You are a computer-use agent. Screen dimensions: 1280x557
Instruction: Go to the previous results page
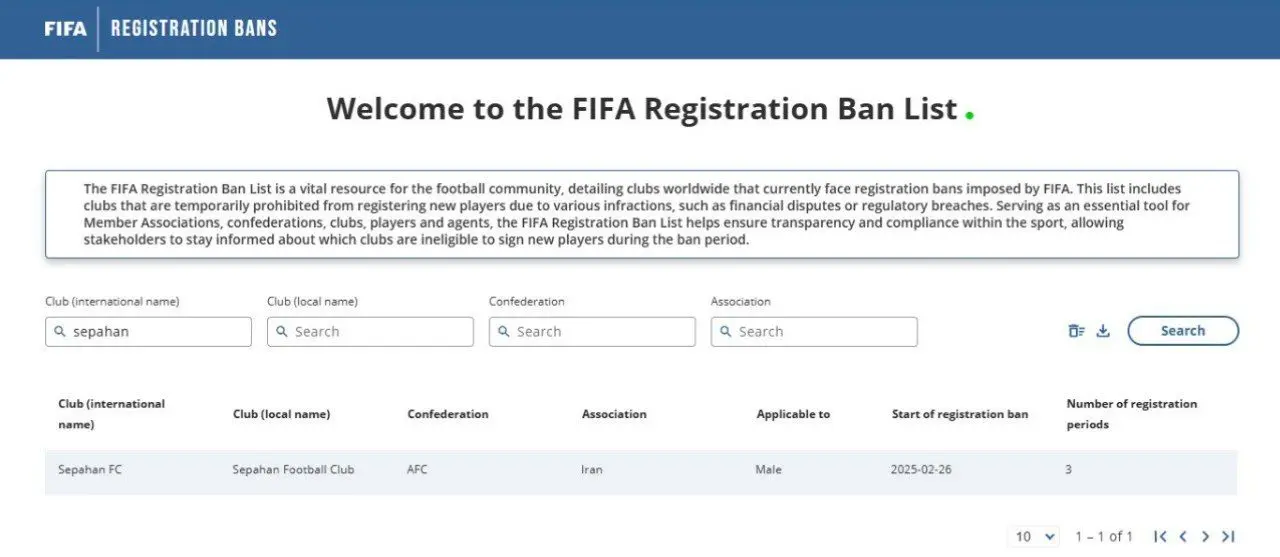coord(1183,537)
